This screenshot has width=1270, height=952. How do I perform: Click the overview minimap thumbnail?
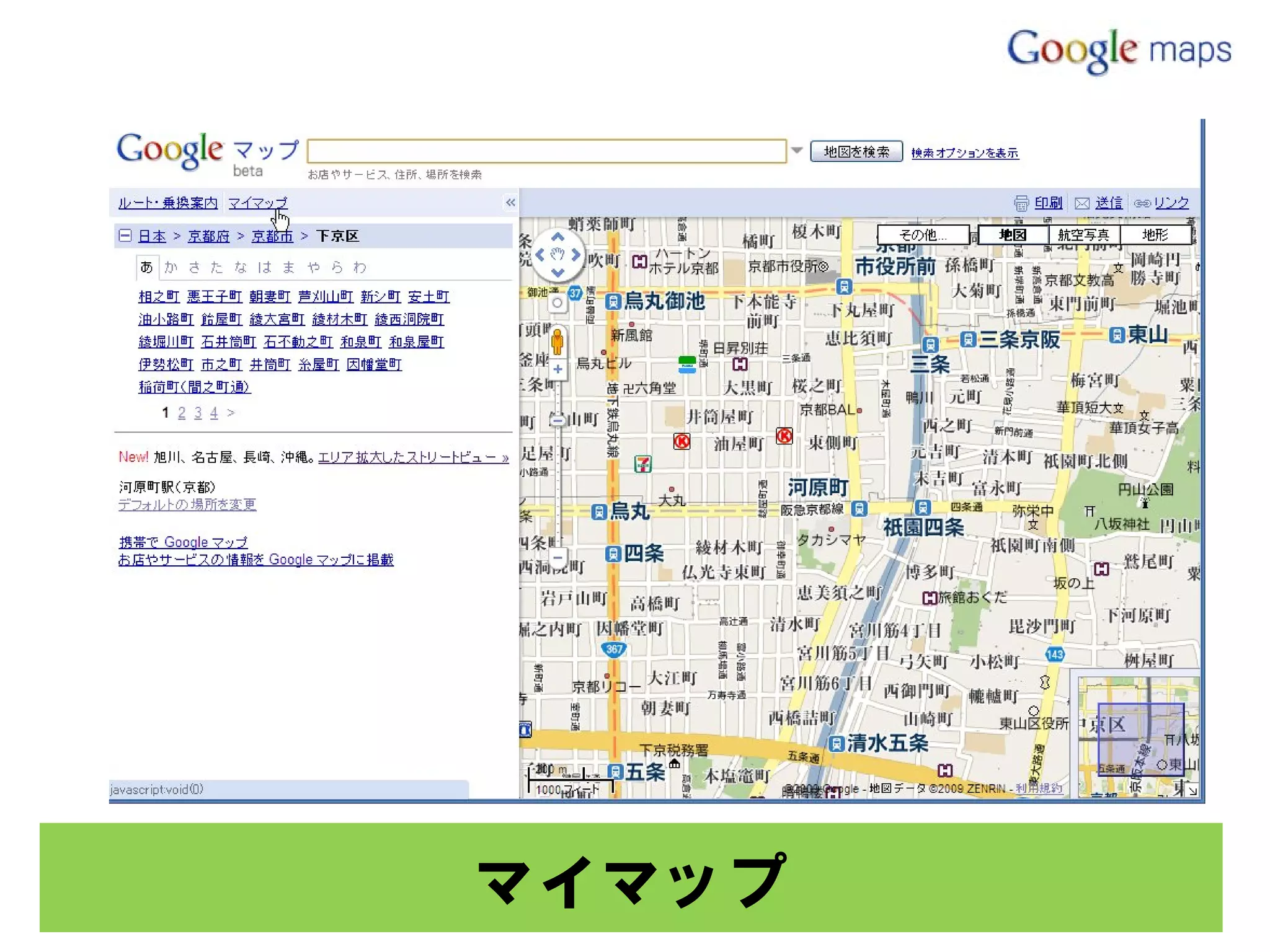coord(1140,738)
